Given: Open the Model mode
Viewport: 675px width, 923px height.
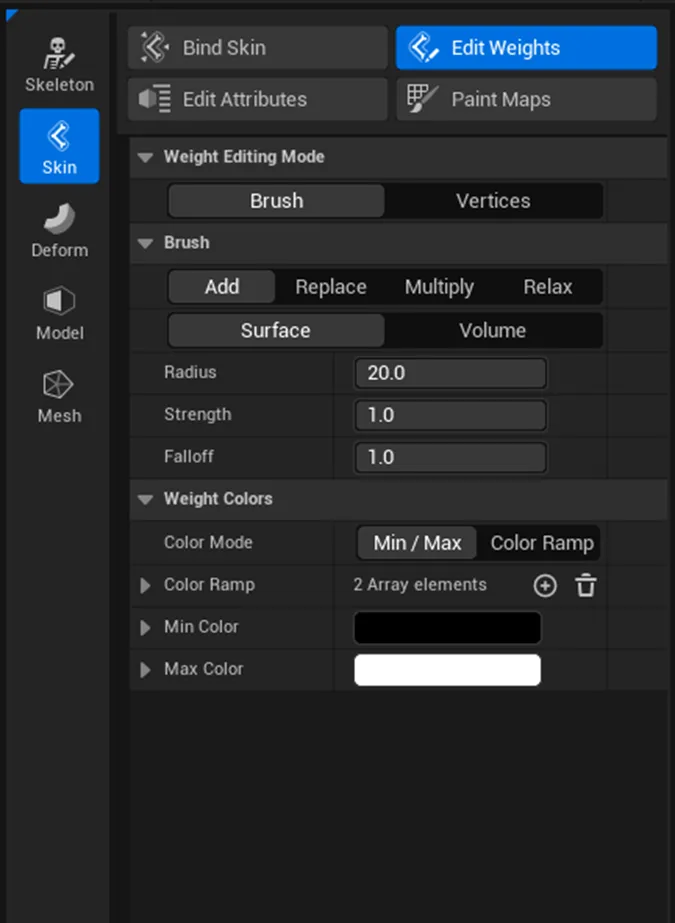Looking at the screenshot, I should [x=59, y=312].
